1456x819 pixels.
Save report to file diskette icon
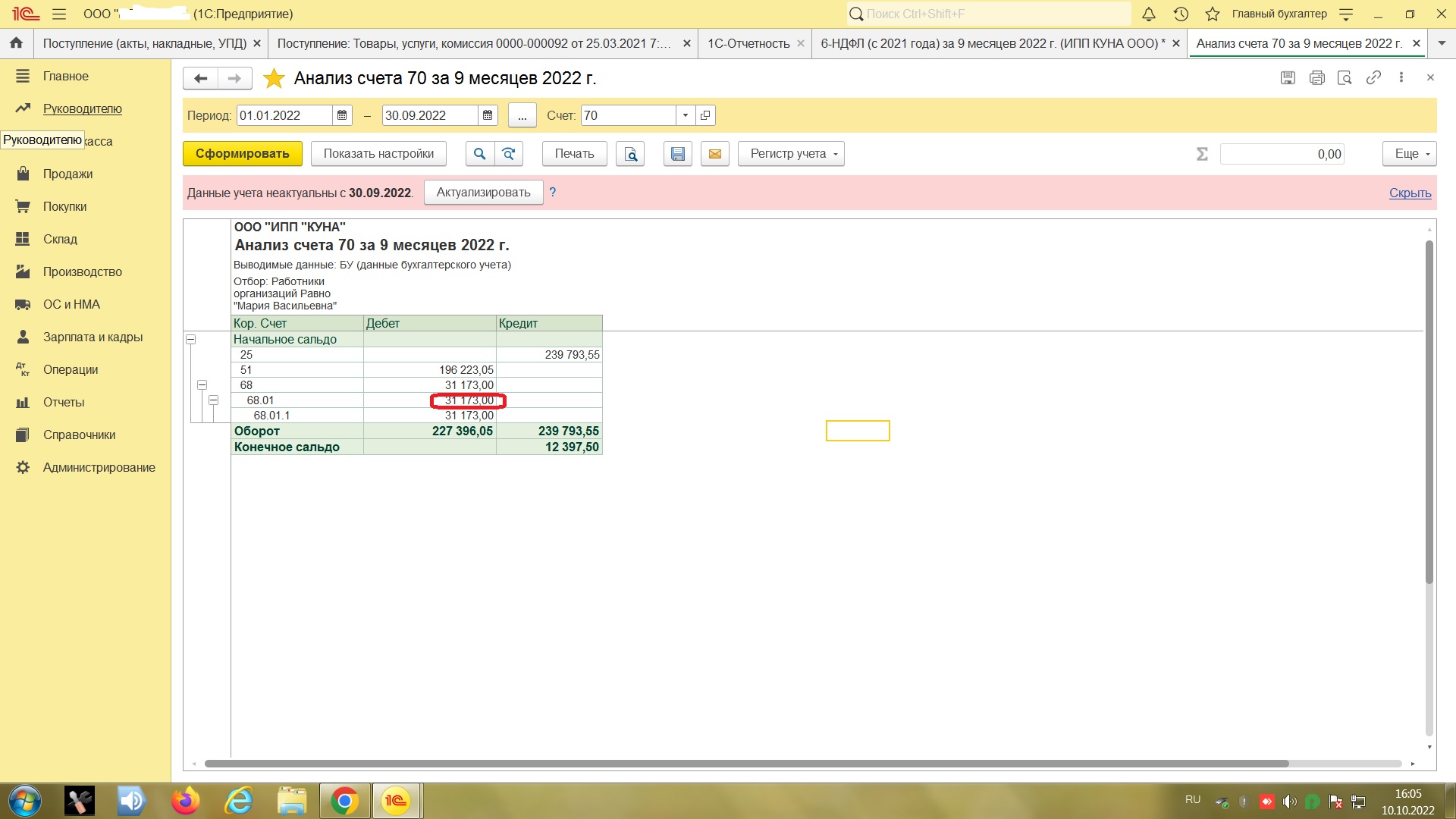click(x=678, y=154)
